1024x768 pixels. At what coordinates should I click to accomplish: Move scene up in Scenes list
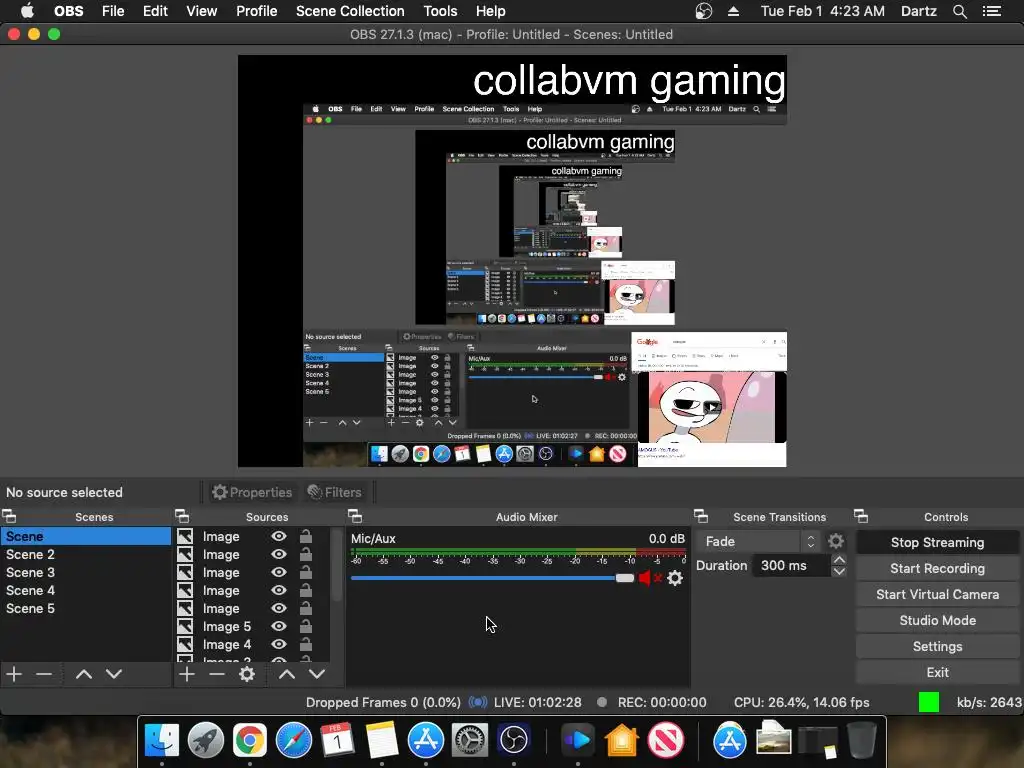[84, 674]
